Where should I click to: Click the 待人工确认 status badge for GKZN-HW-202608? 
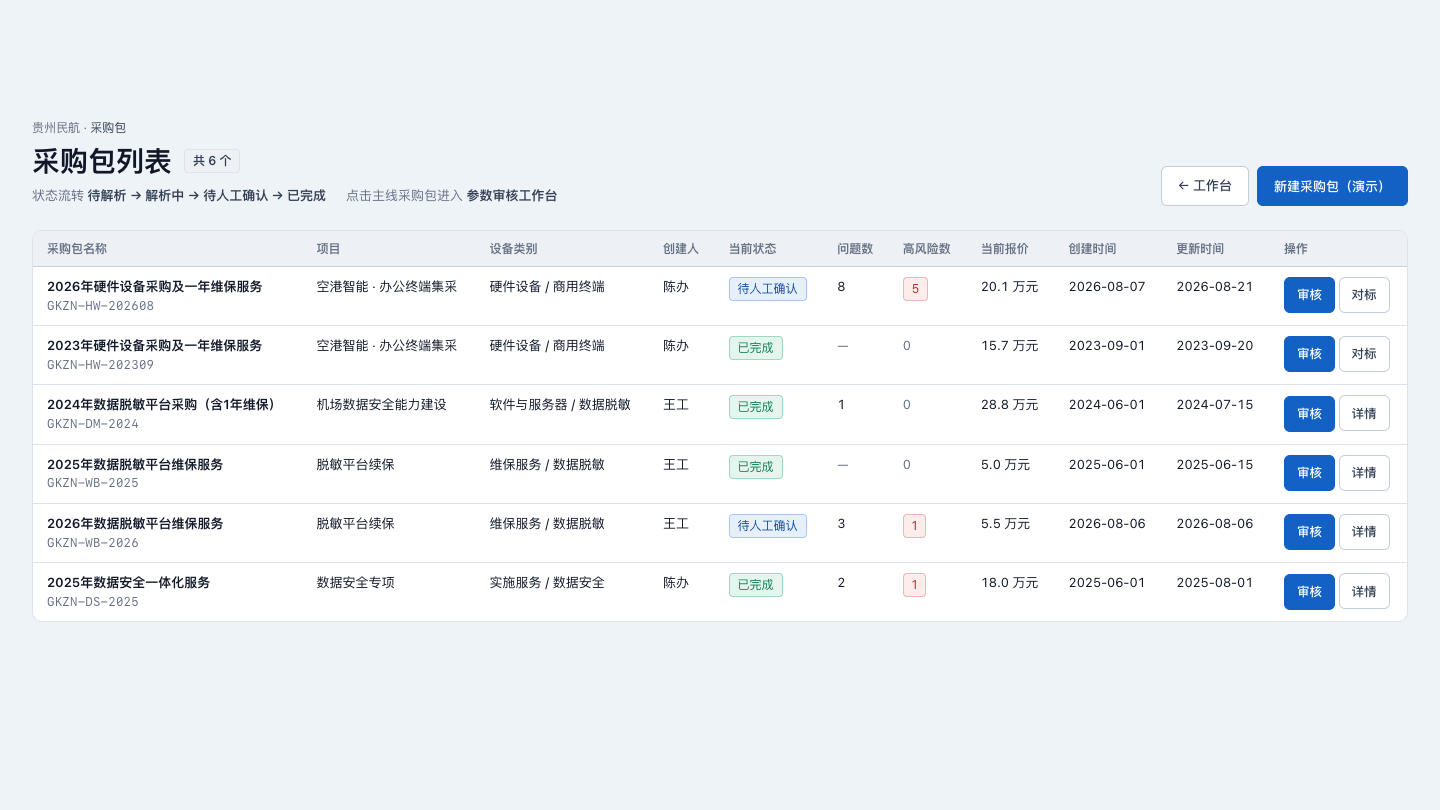click(768, 289)
